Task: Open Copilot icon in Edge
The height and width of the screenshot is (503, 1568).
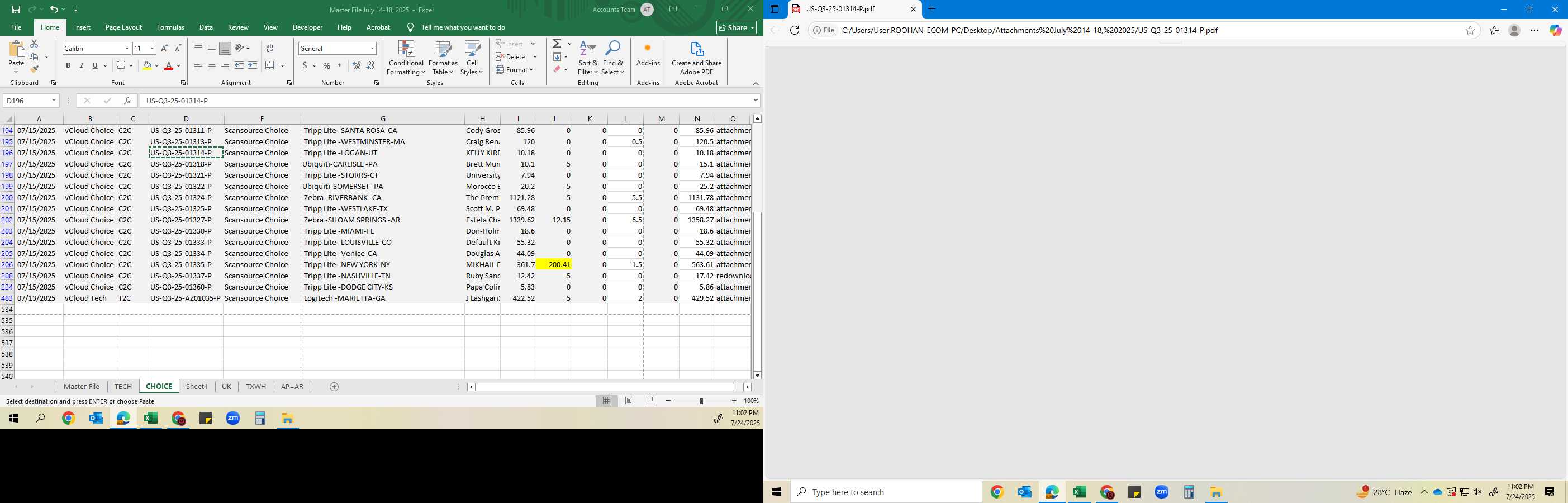Action: point(1555,30)
